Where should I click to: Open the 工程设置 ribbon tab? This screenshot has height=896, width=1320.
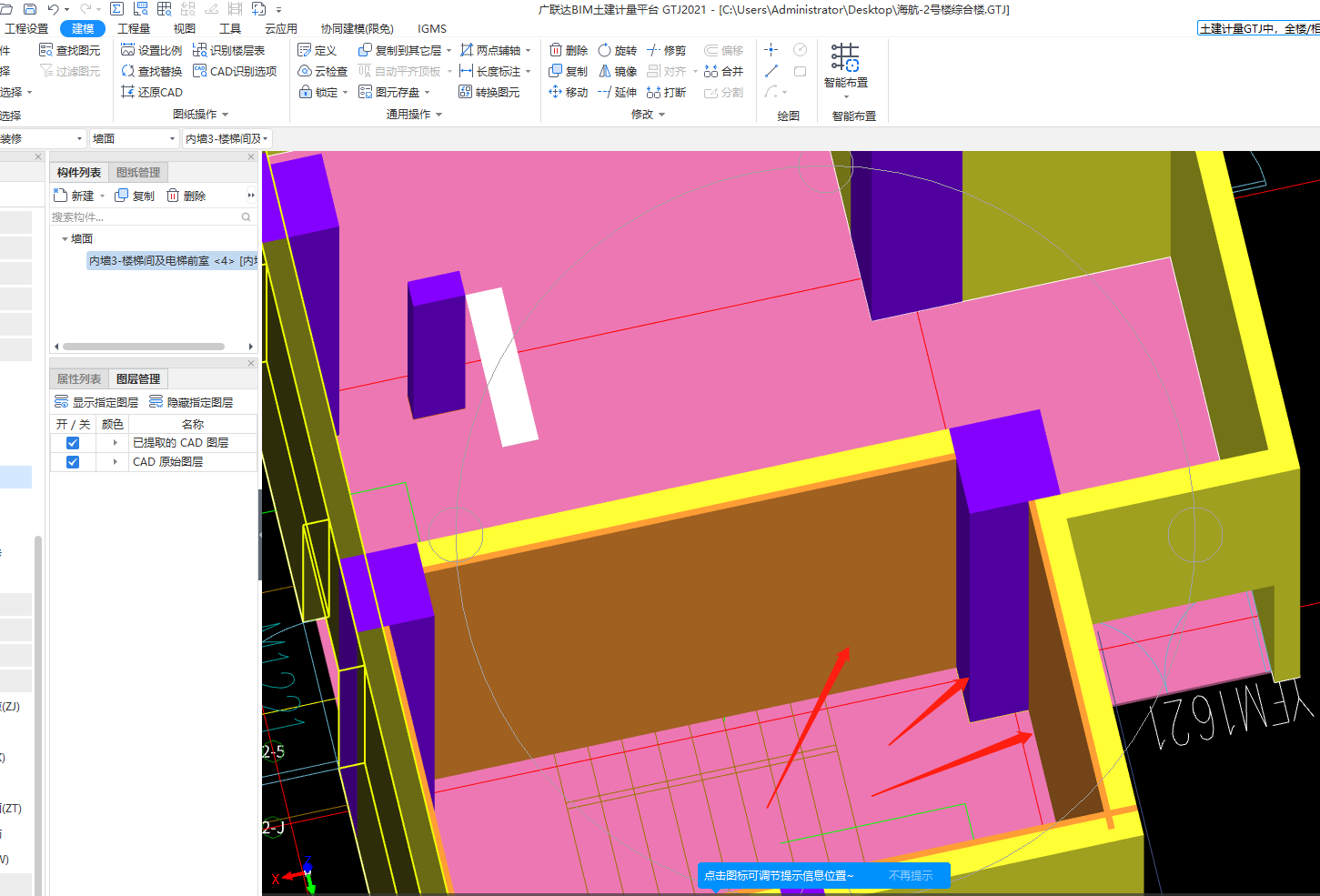point(27,28)
